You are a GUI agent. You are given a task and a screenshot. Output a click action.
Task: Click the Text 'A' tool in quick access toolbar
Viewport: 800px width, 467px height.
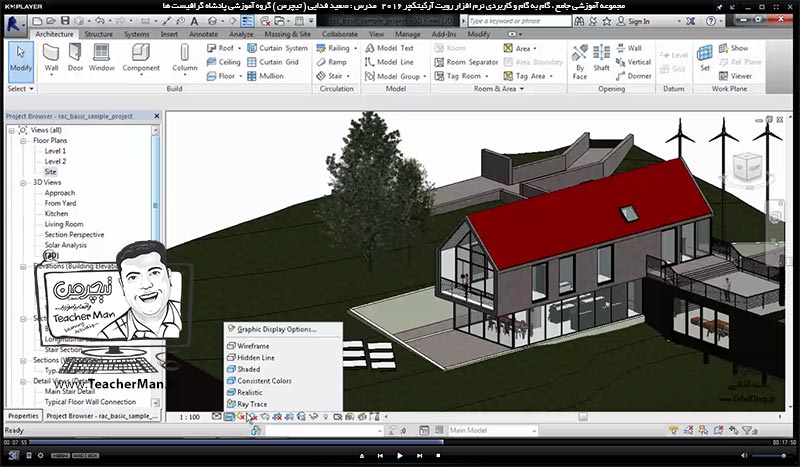click(194, 21)
